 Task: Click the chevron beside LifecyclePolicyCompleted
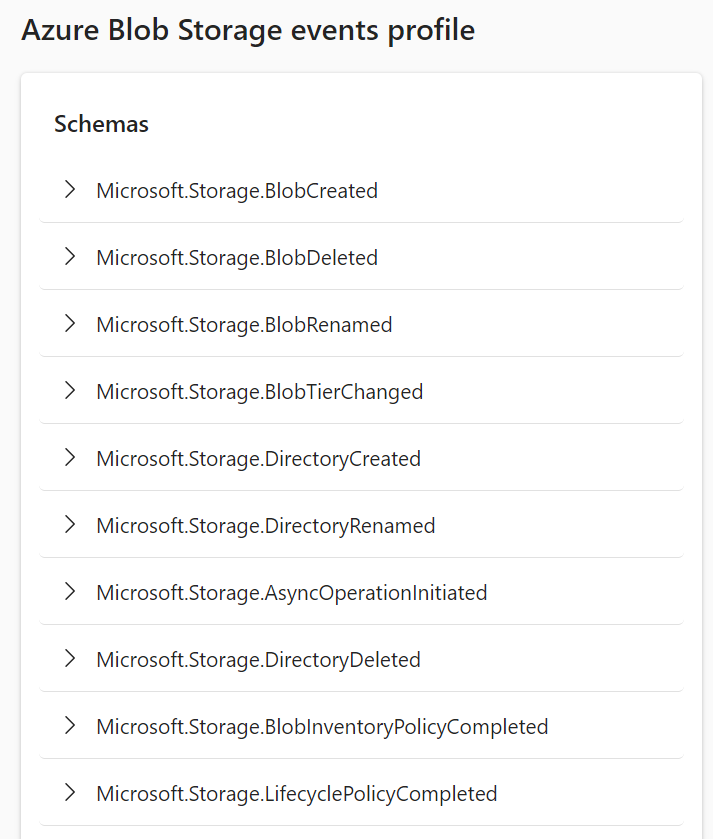coord(69,793)
